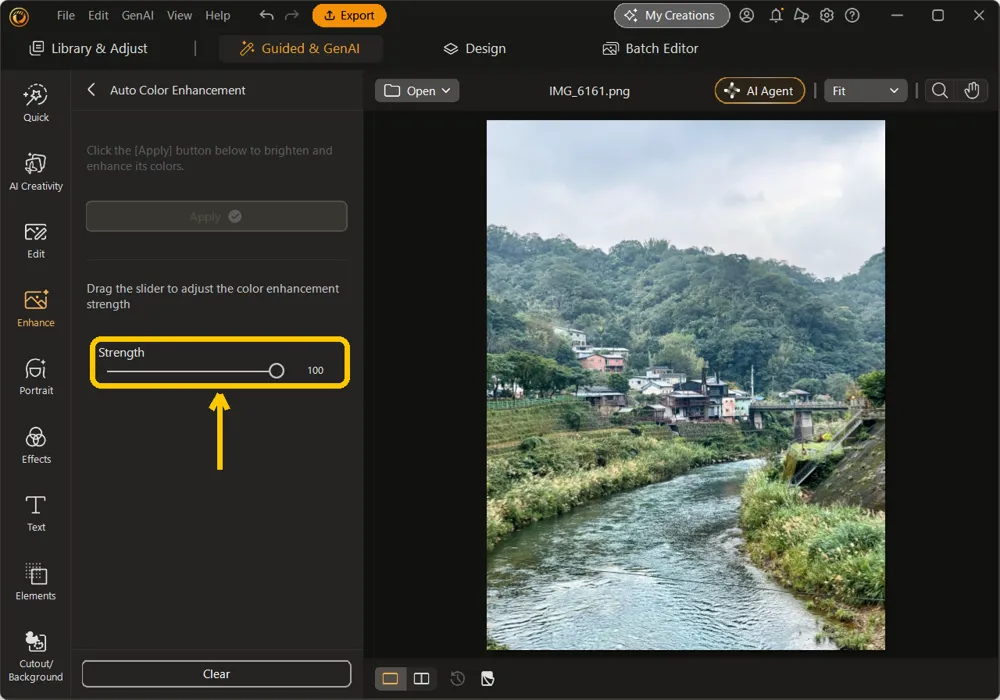Image resolution: width=1000 pixels, height=700 pixels.
Task: Open the View menu
Action: point(179,15)
